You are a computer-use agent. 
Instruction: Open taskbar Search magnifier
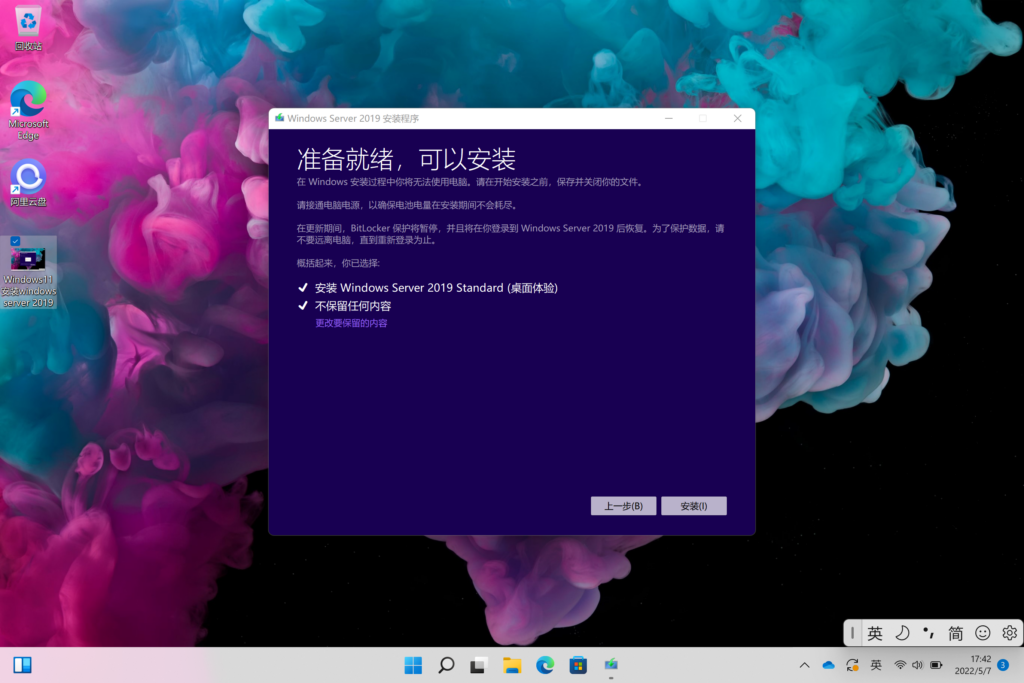[446, 665]
